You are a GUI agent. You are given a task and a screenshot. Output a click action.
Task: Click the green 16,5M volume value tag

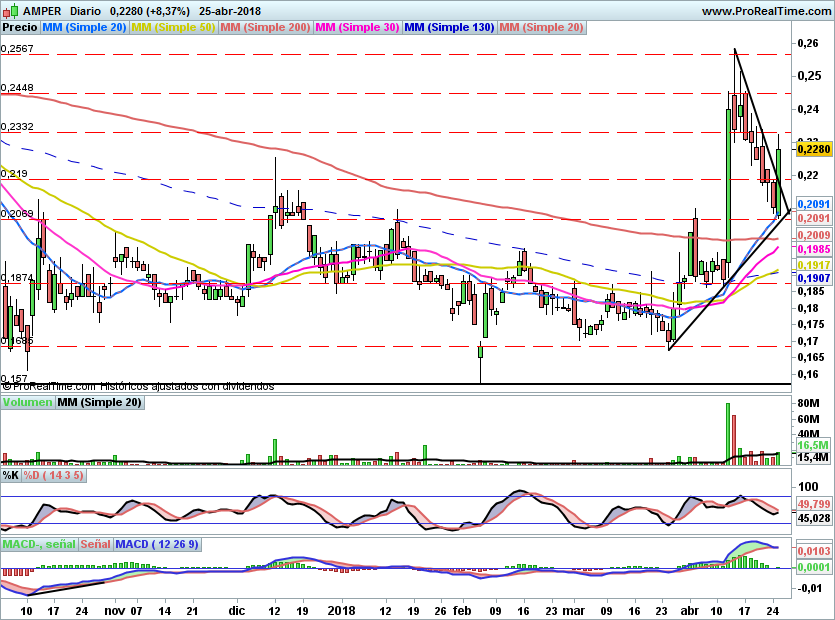tap(814, 444)
